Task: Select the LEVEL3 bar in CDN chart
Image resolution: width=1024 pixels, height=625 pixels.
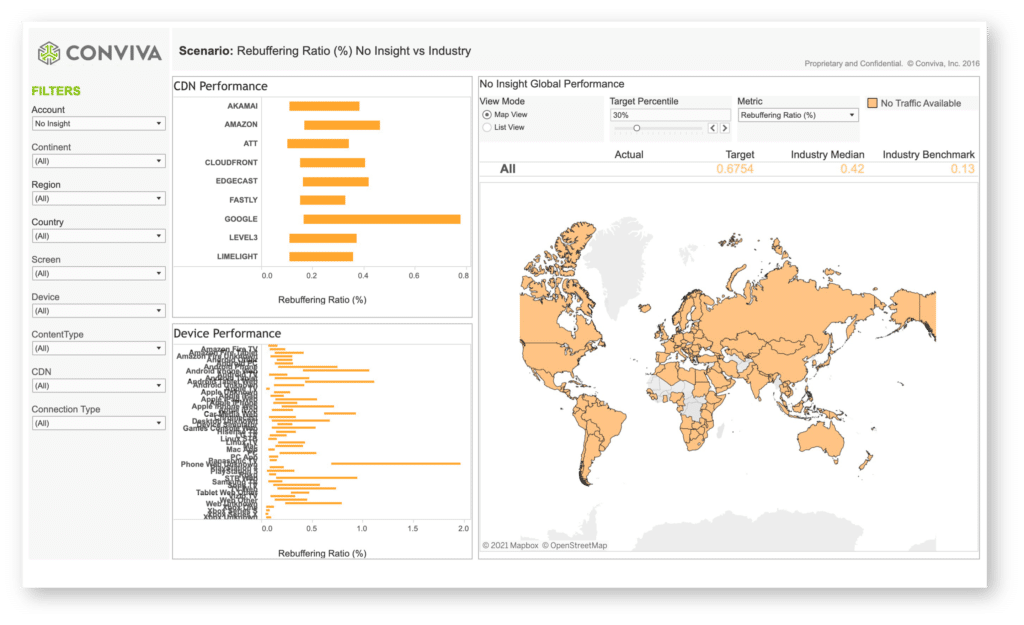Action: pyautogui.click(x=323, y=238)
